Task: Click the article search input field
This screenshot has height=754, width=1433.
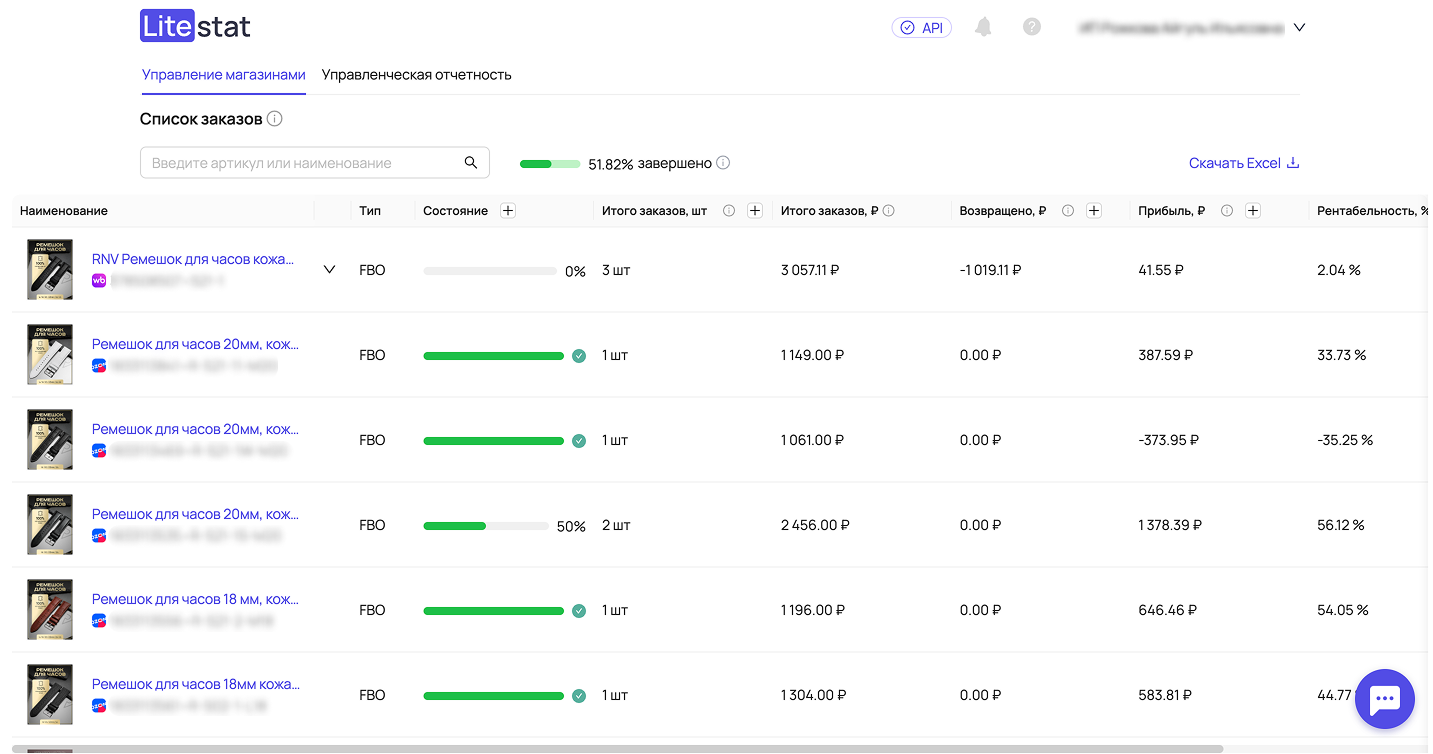Action: [300, 163]
